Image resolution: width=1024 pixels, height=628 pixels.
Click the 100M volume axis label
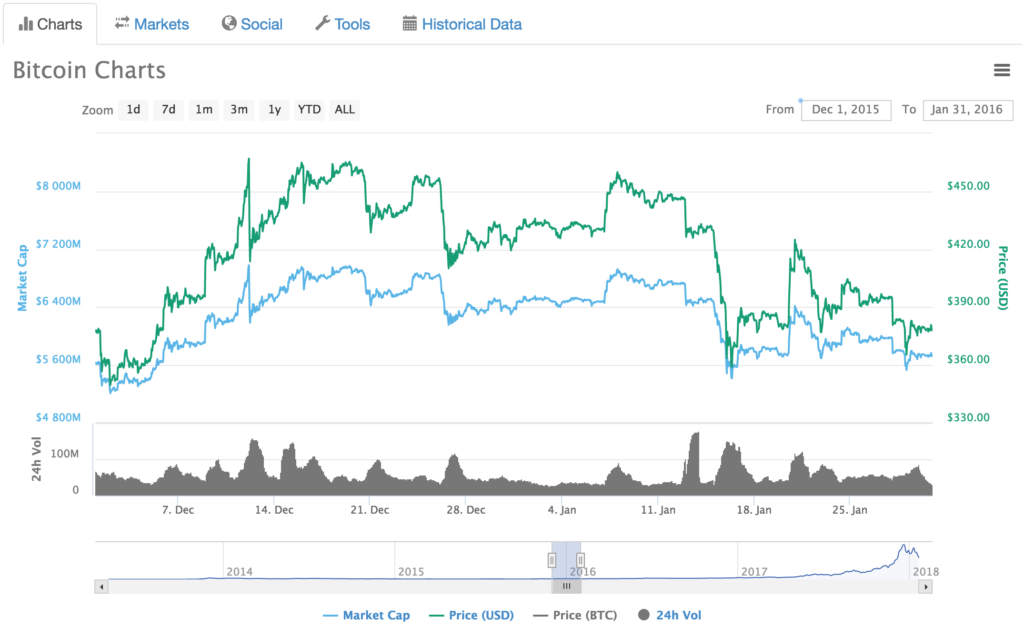pyautogui.click(x=65, y=454)
